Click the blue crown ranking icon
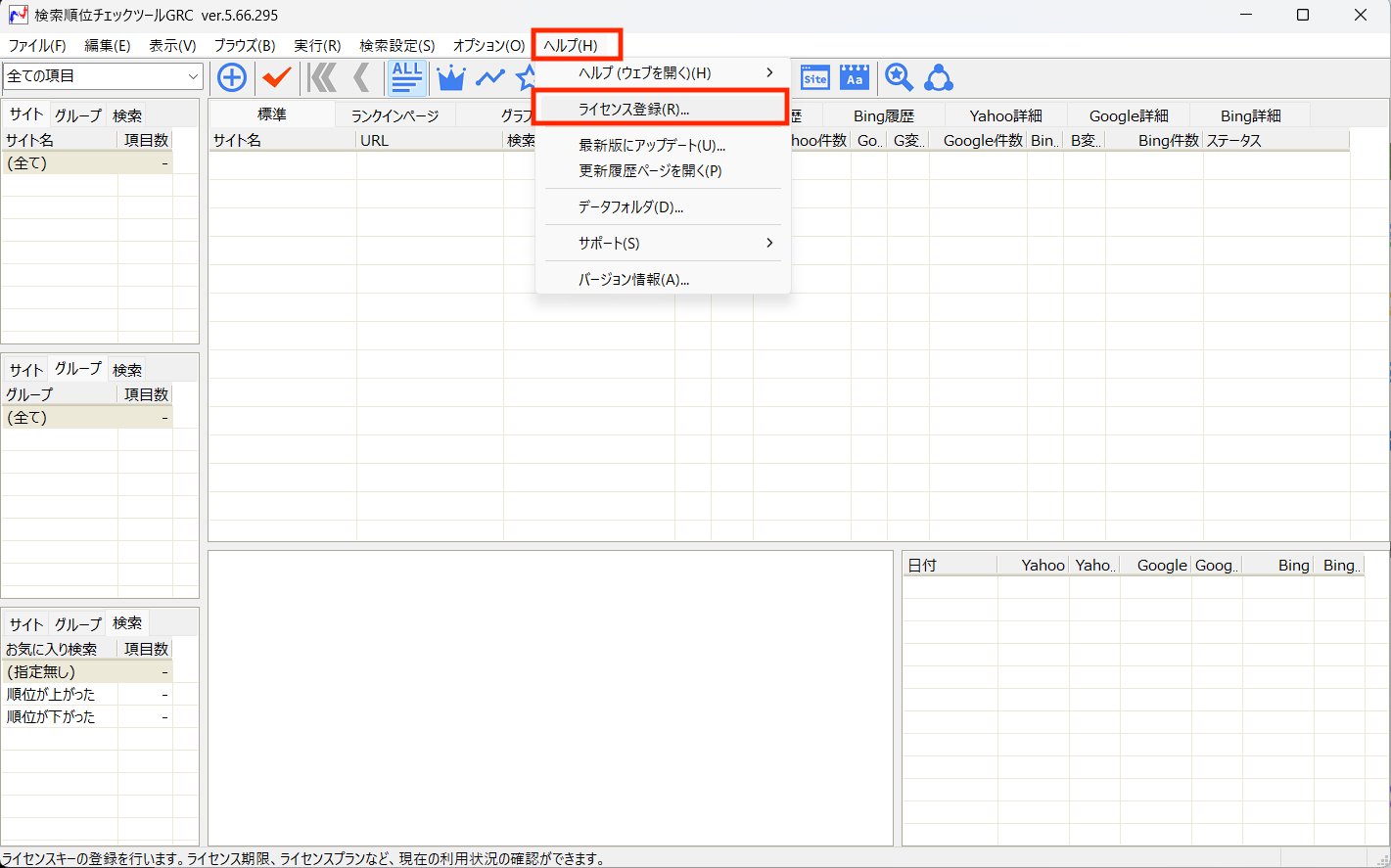 451,77
